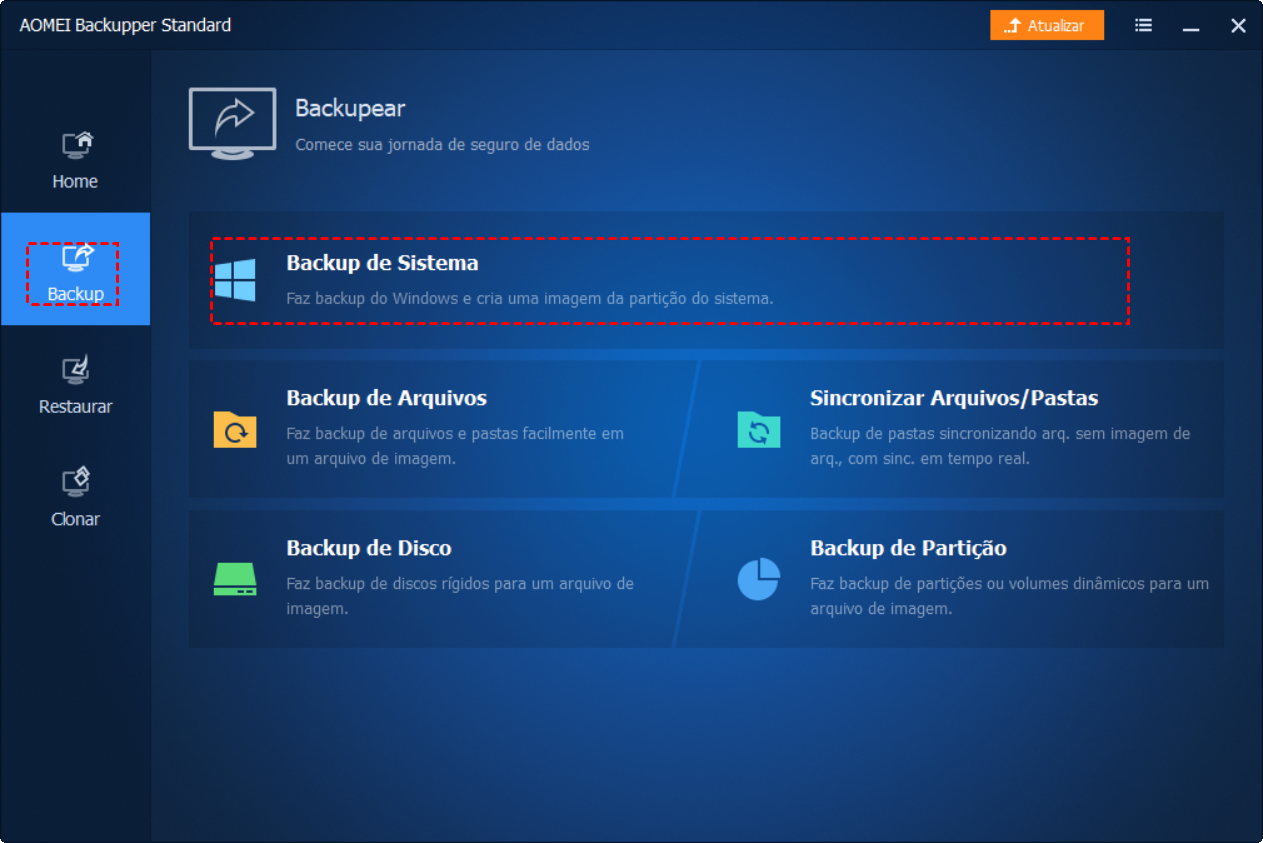Select Sincronizar Arquivos/Pastas
This screenshot has width=1263, height=843.
pyautogui.click(x=953, y=398)
